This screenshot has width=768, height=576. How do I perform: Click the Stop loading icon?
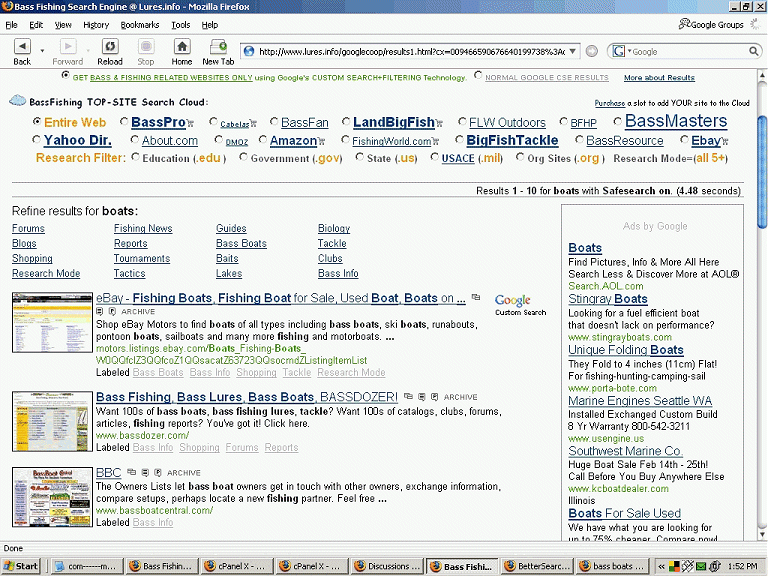click(x=146, y=49)
